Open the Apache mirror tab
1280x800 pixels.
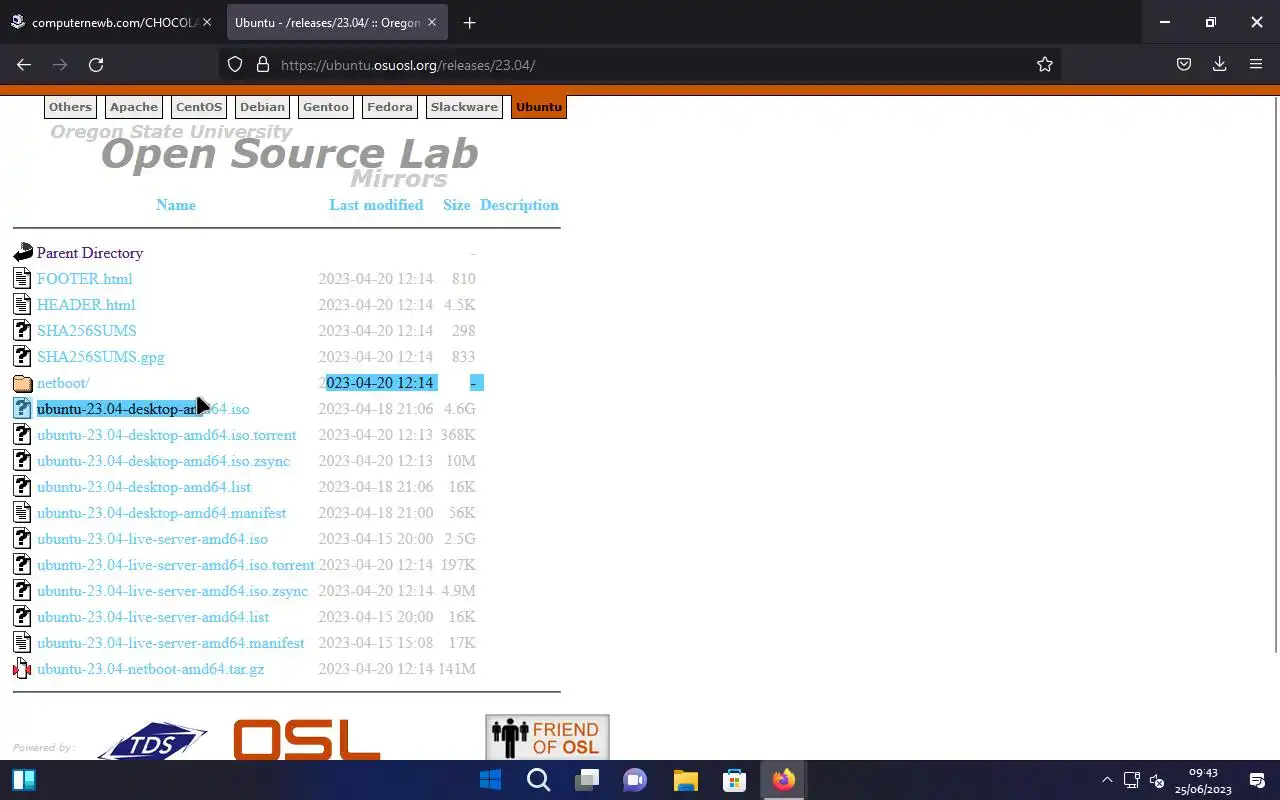click(x=134, y=107)
